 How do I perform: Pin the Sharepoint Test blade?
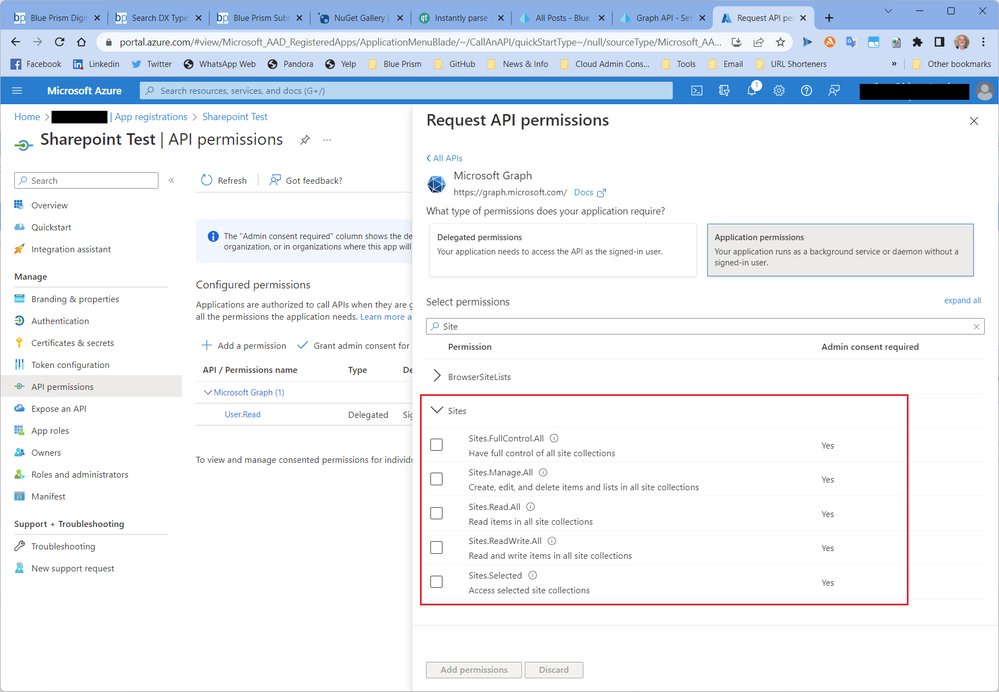305,140
